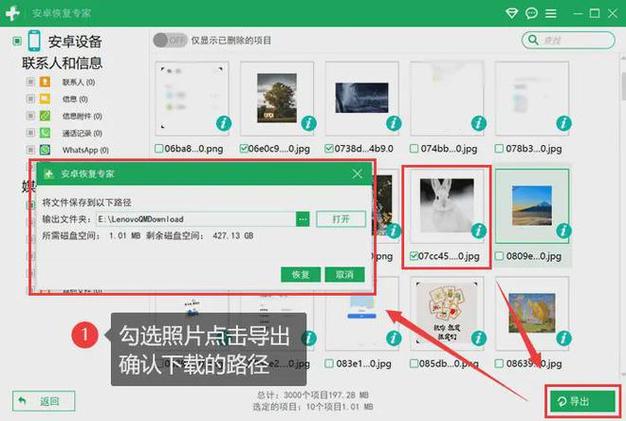
Task: Select the 联系人和信息 category heading
Action: (x=62, y=63)
